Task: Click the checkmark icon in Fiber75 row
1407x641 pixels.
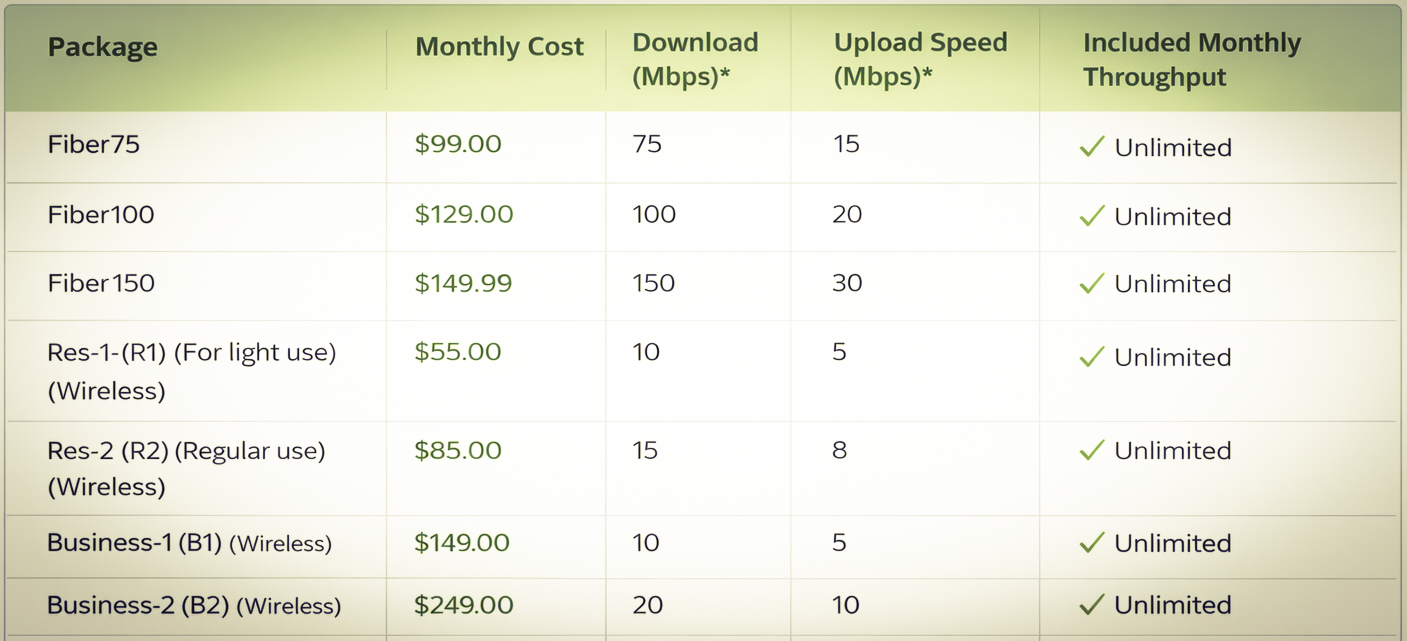Action: pyautogui.click(x=1091, y=148)
